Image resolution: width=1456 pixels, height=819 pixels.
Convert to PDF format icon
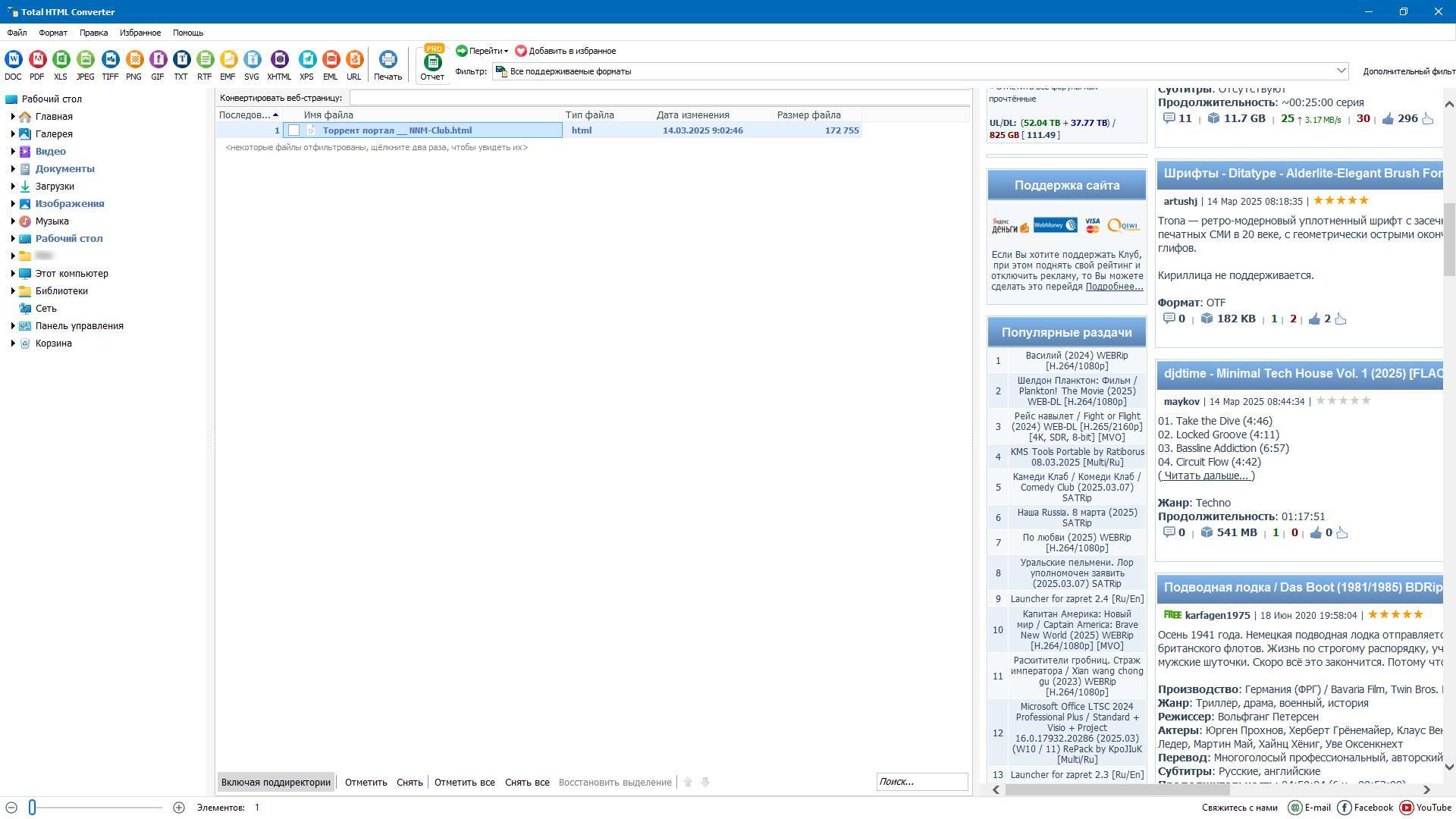coord(37,60)
